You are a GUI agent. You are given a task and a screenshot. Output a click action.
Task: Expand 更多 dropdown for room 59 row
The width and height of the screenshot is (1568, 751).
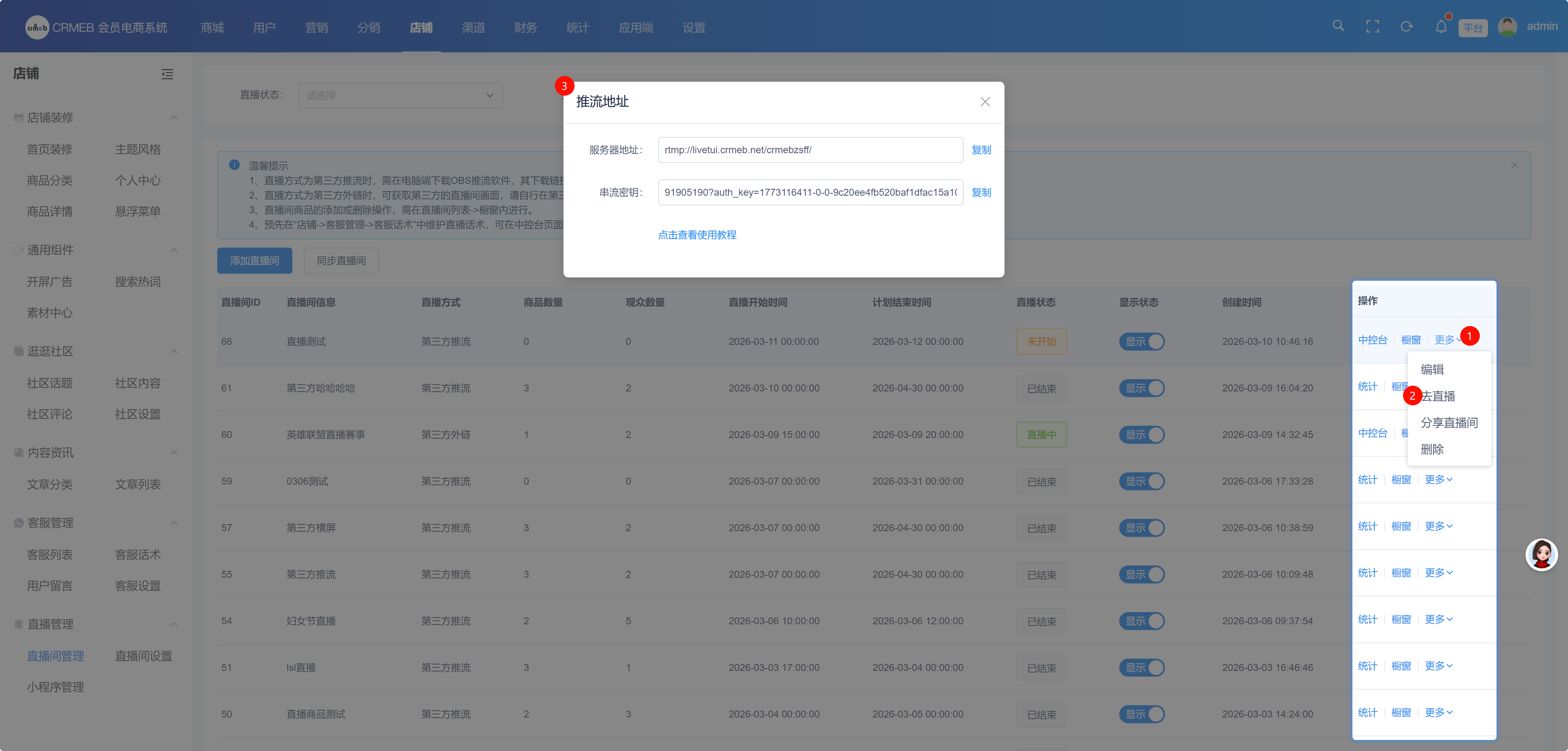(x=1438, y=480)
